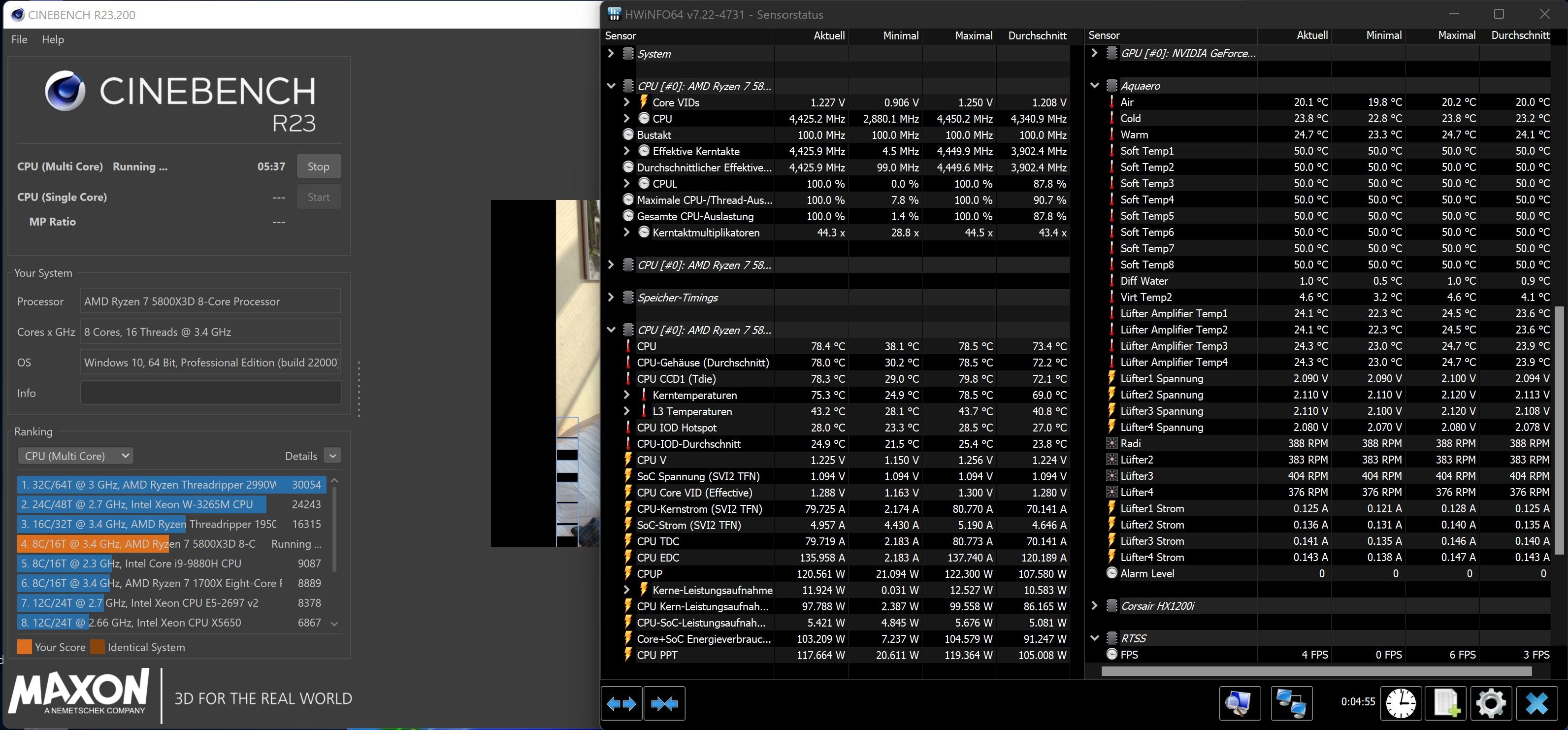Image resolution: width=1568 pixels, height=730 pixels.
Task: Select the Intel Xeon W-3265M ranking entry
Action: (x=172, y=504)
